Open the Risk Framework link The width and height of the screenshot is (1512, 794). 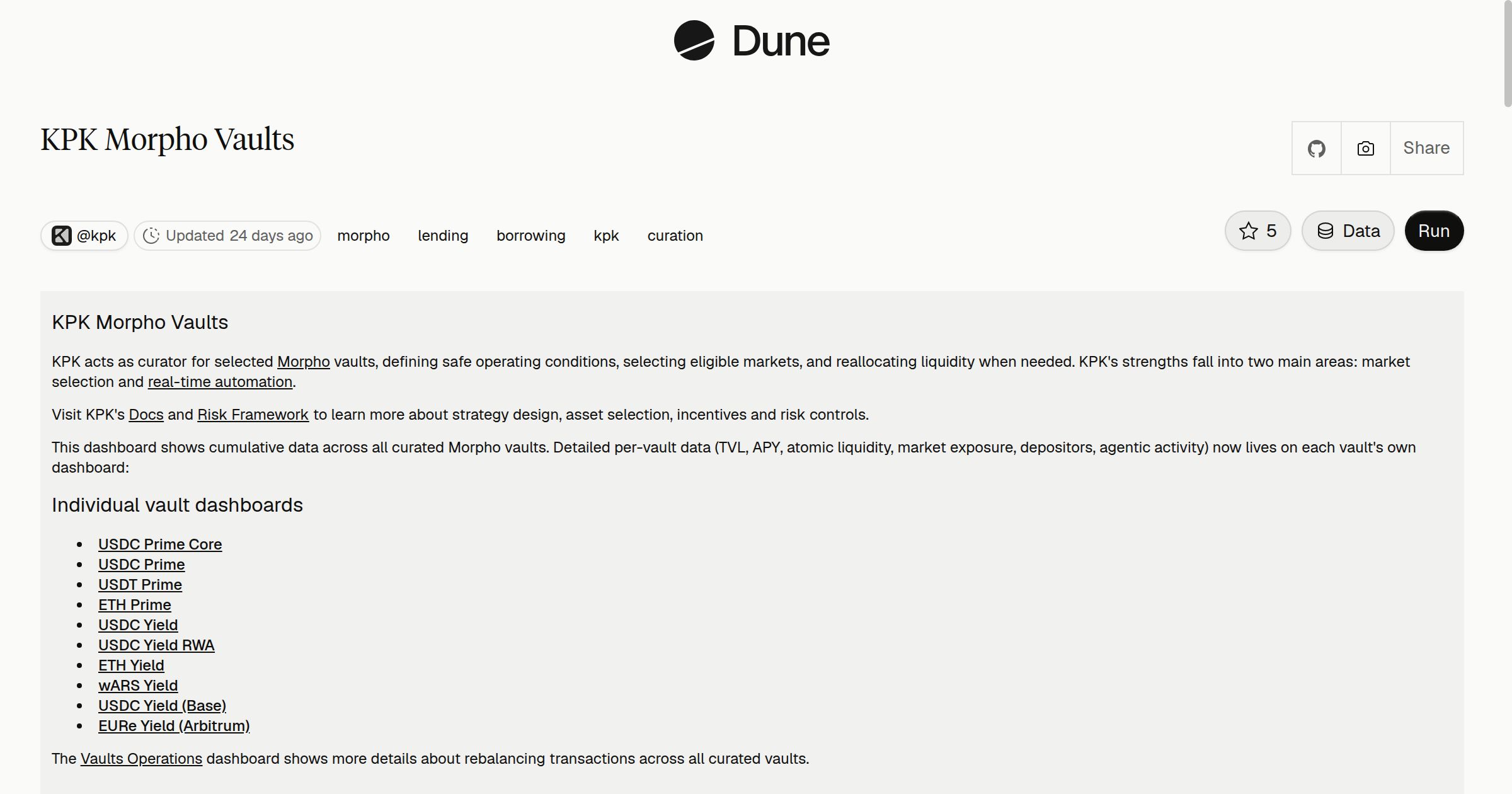pos(253,415)
